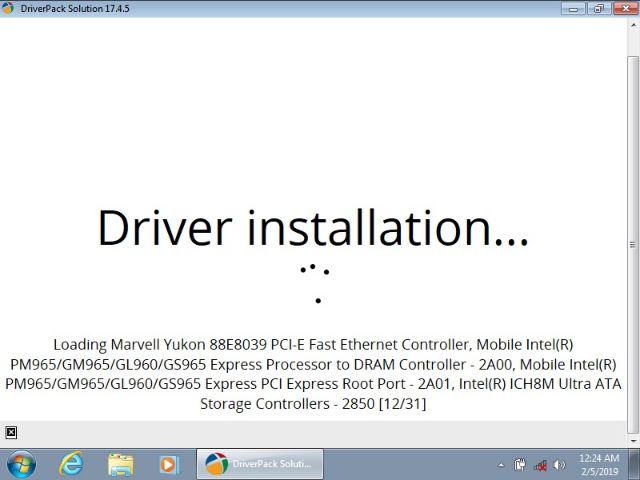The width and height of the screenshot is (640, 480).
Task: Click the Show Desktop strip beside the clock
Action: coord(635,464)
